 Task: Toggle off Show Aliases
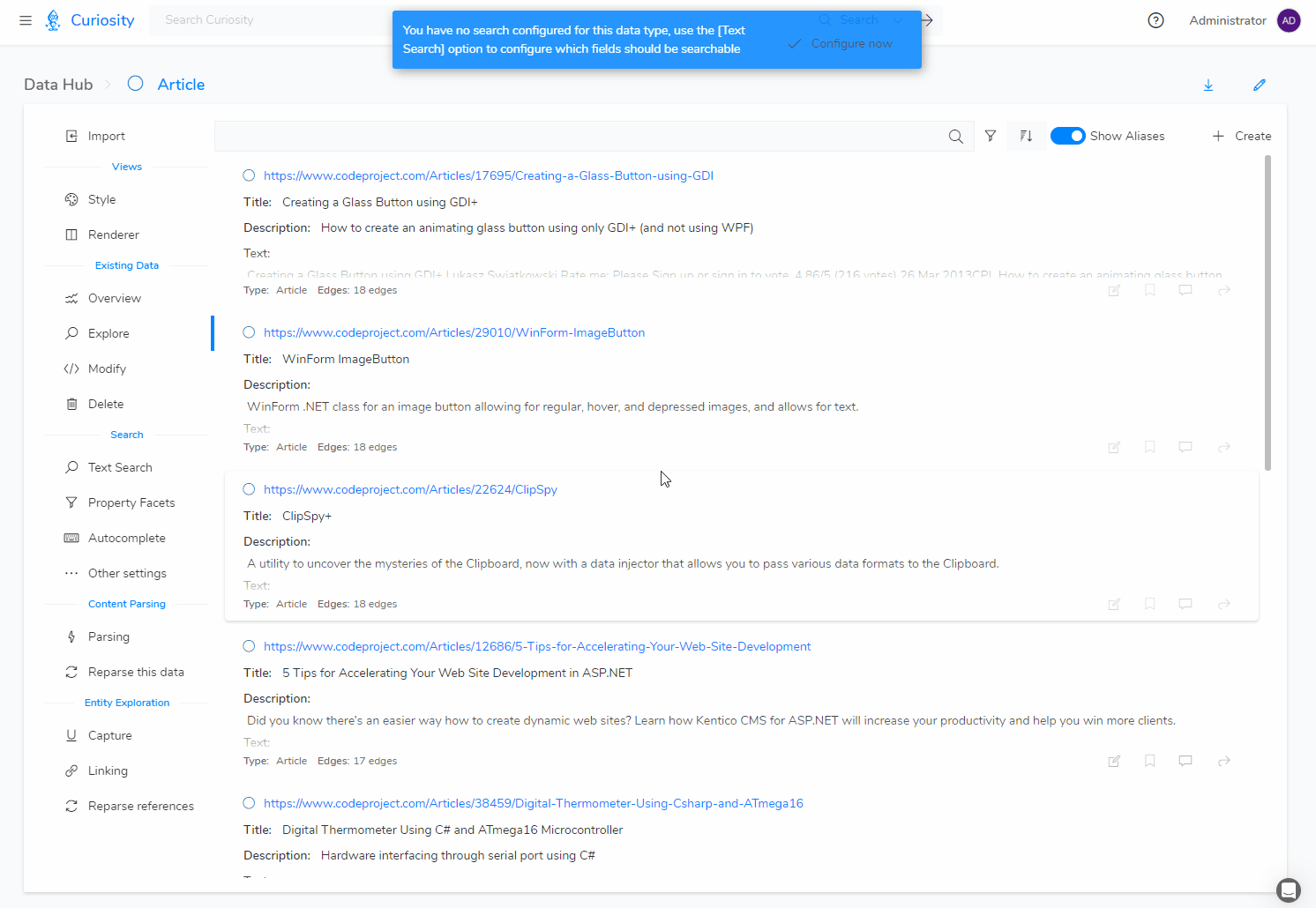[1067, 136]
